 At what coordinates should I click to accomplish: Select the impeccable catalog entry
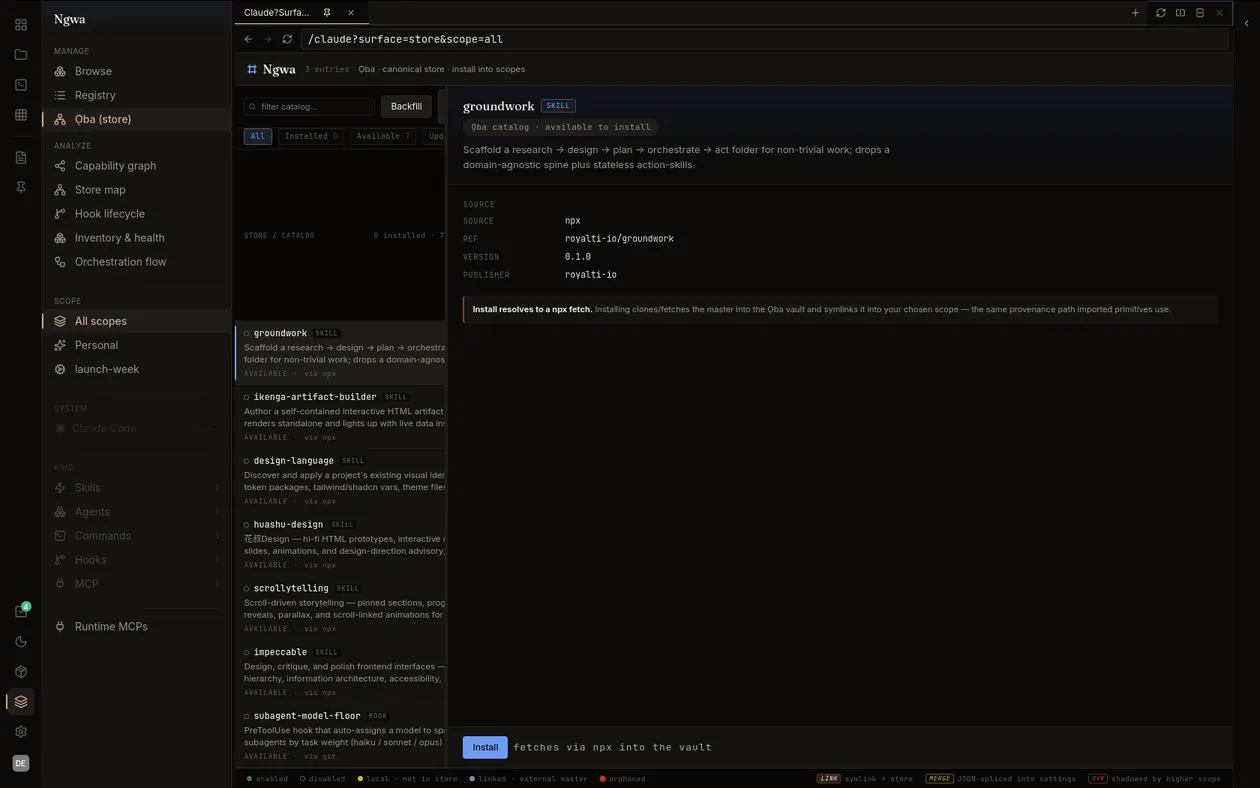pyautogui.click(x=340, y=672)
